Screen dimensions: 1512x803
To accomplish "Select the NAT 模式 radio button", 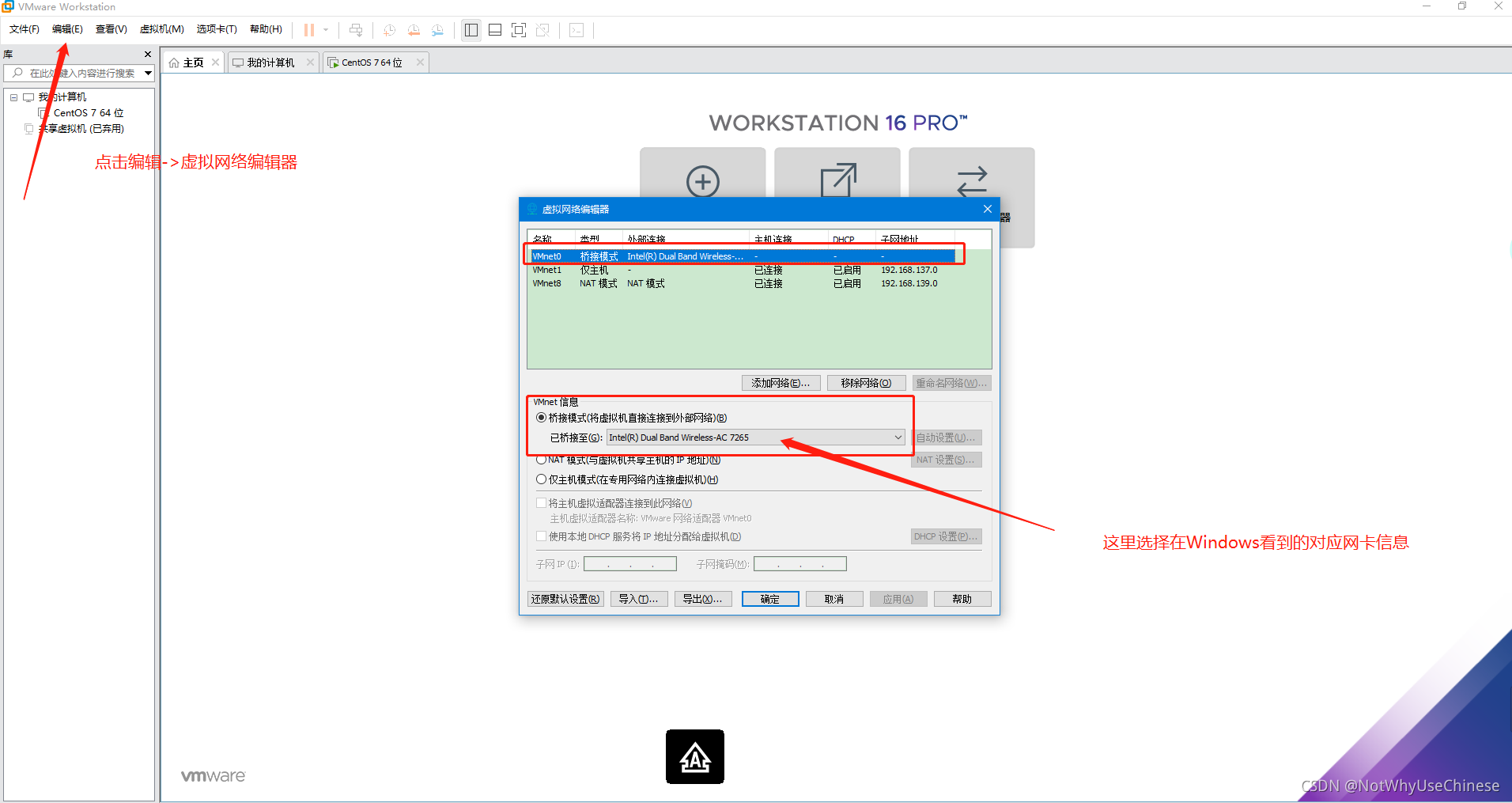I will (542, 460).
